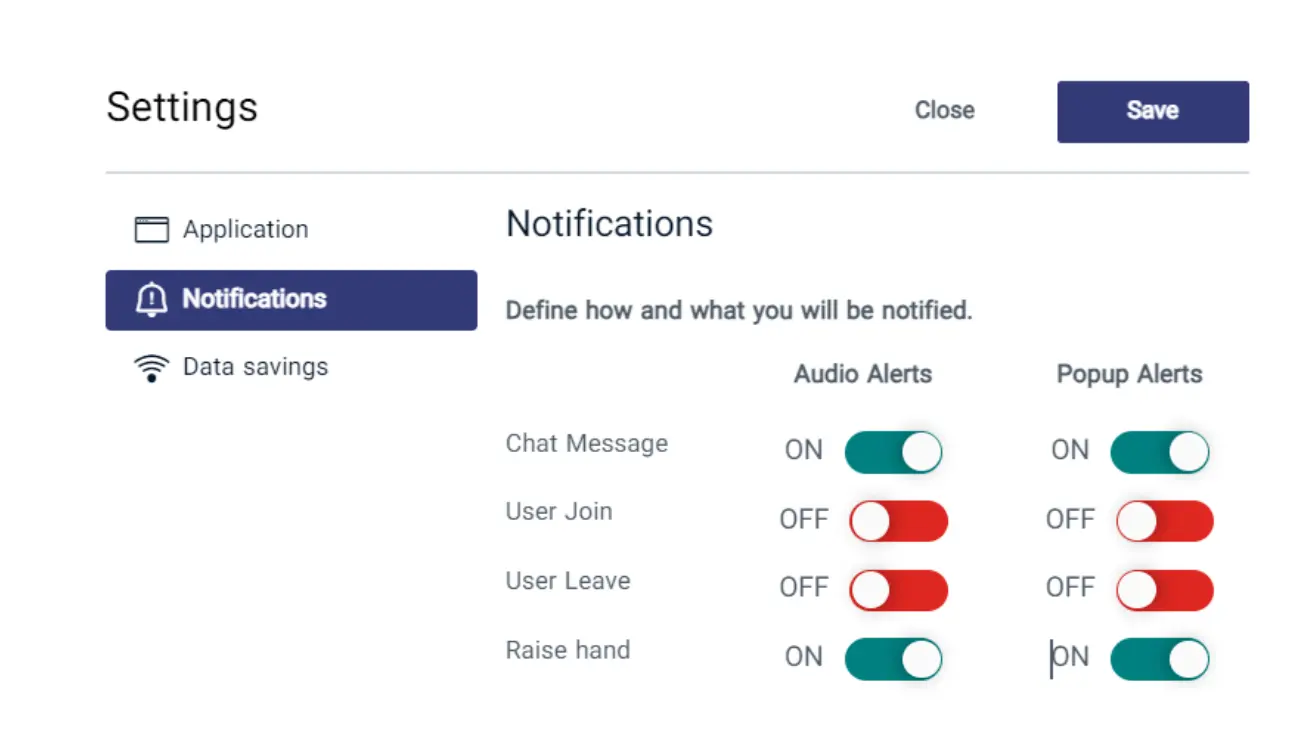
Task: Click the Notifications bell icon
Action: click(151, 299)
